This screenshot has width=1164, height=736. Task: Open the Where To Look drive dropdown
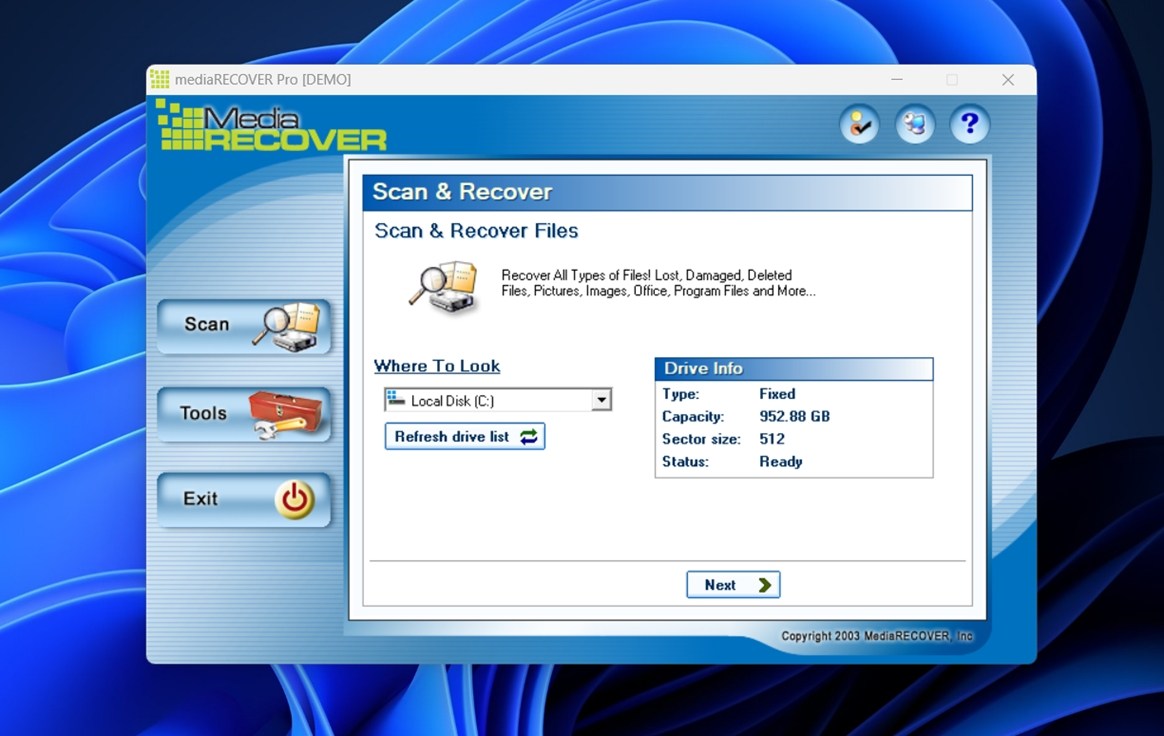click(602, 399)
